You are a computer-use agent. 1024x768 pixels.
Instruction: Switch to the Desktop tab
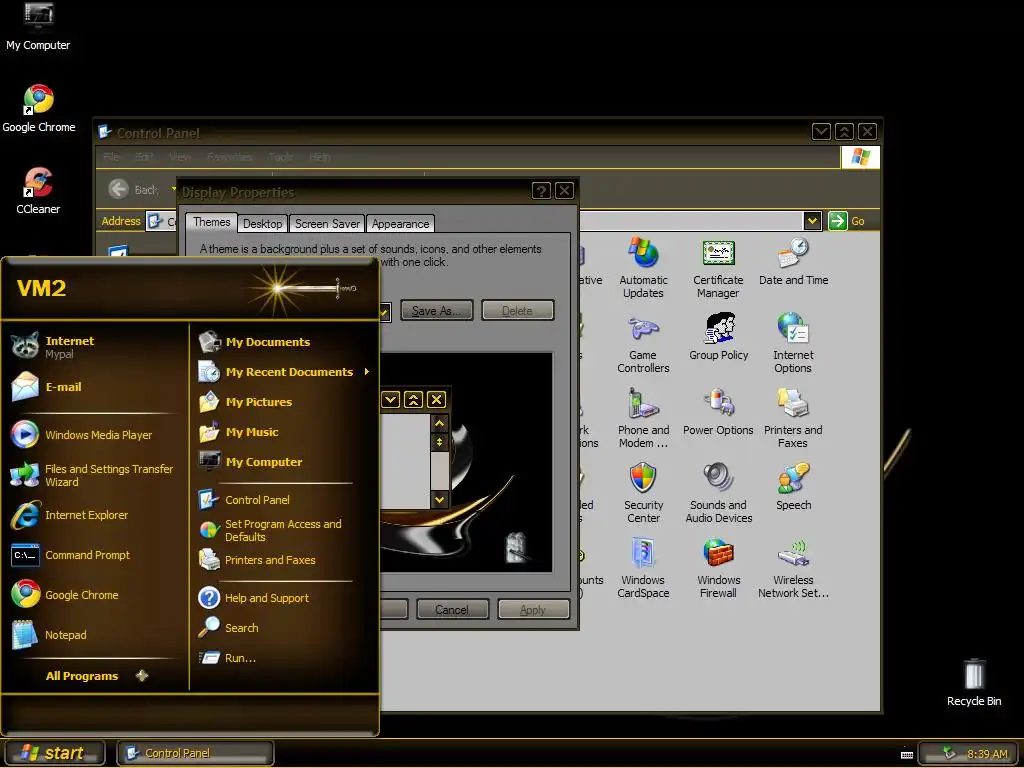[263, 223]
